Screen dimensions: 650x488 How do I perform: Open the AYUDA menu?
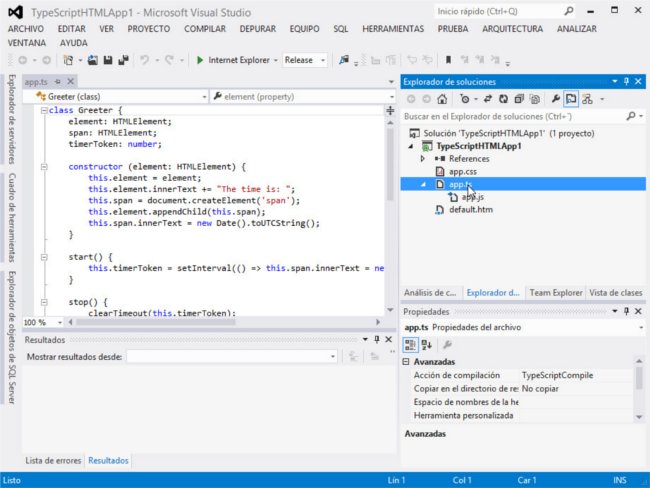click(x=73, y=43)
